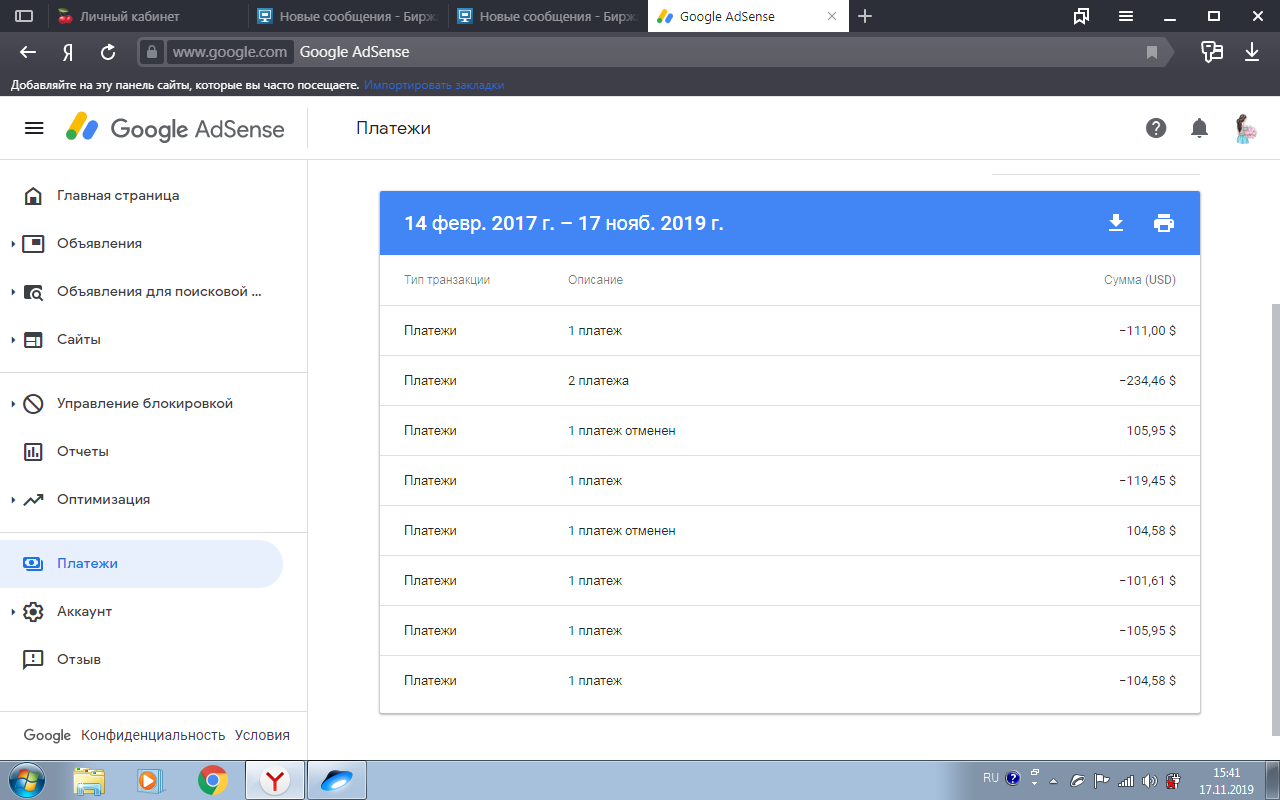This screenshot has height=800, width=1280.
Task: Launch Windows Explorer from the taskbar
Action: point(89,780)
